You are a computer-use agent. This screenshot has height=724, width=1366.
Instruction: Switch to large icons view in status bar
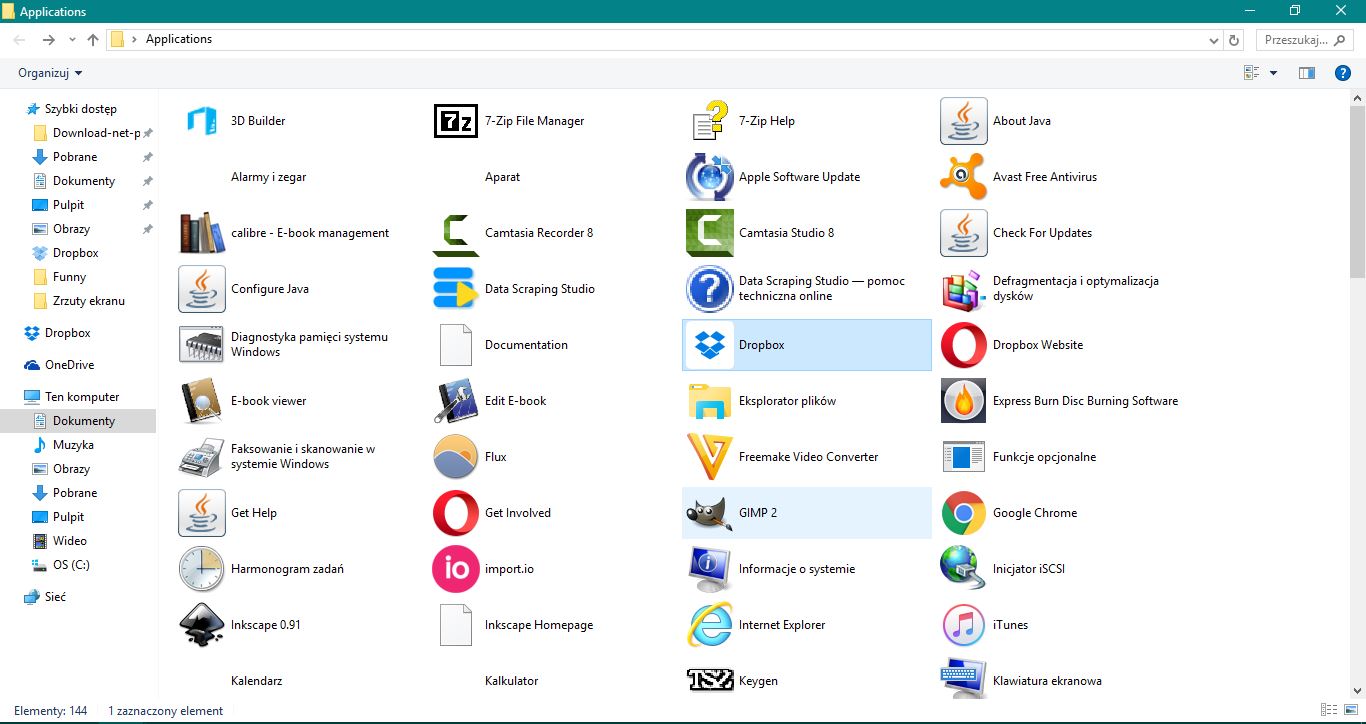(x=1350, y=710)
